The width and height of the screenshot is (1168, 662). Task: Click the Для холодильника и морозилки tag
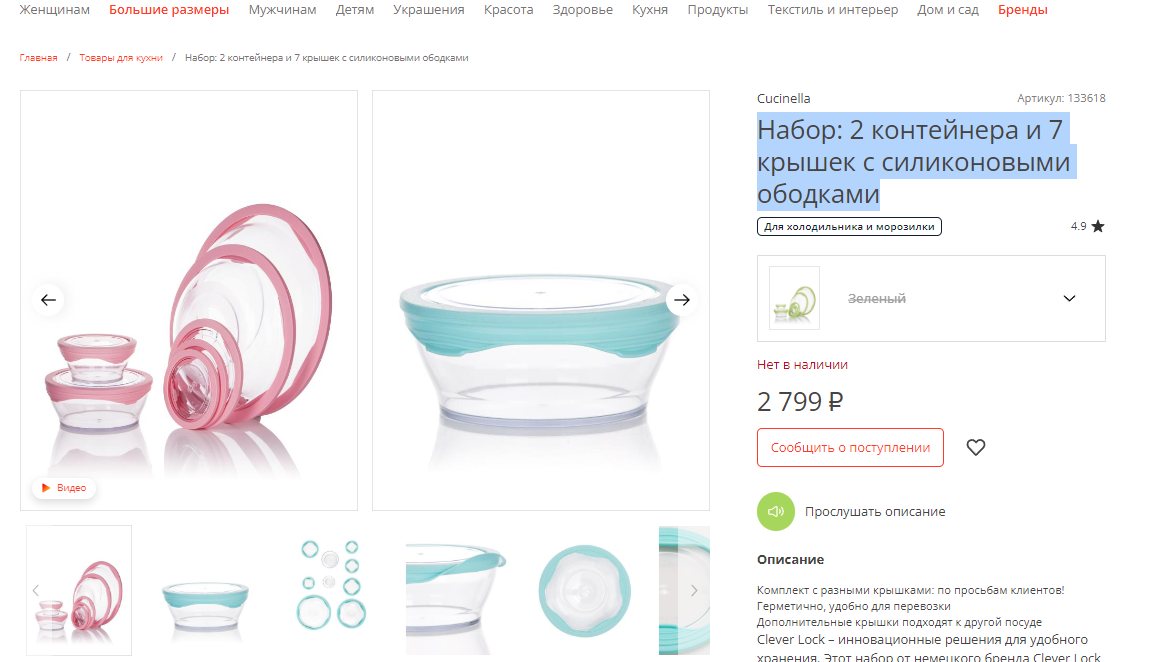pos(849,226)
